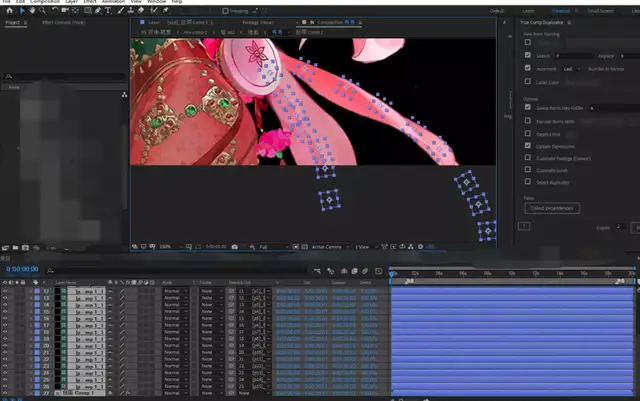Toggle motion blur icon in timeline

[x=365, y=271]
